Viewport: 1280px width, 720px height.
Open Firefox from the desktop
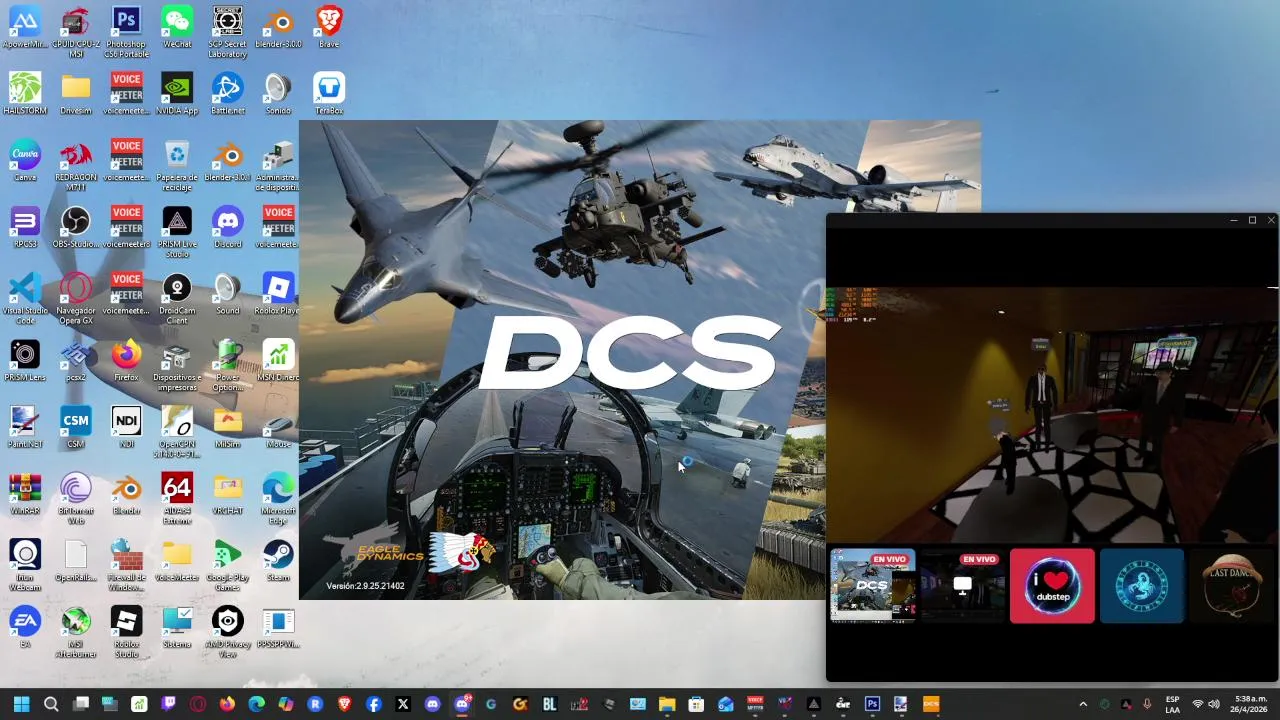pos(126,360)
